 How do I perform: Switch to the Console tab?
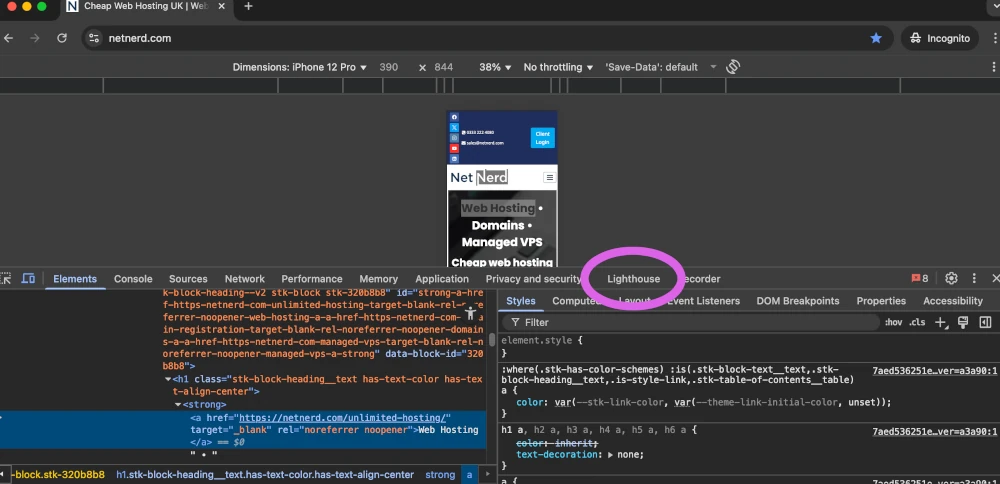133,279
